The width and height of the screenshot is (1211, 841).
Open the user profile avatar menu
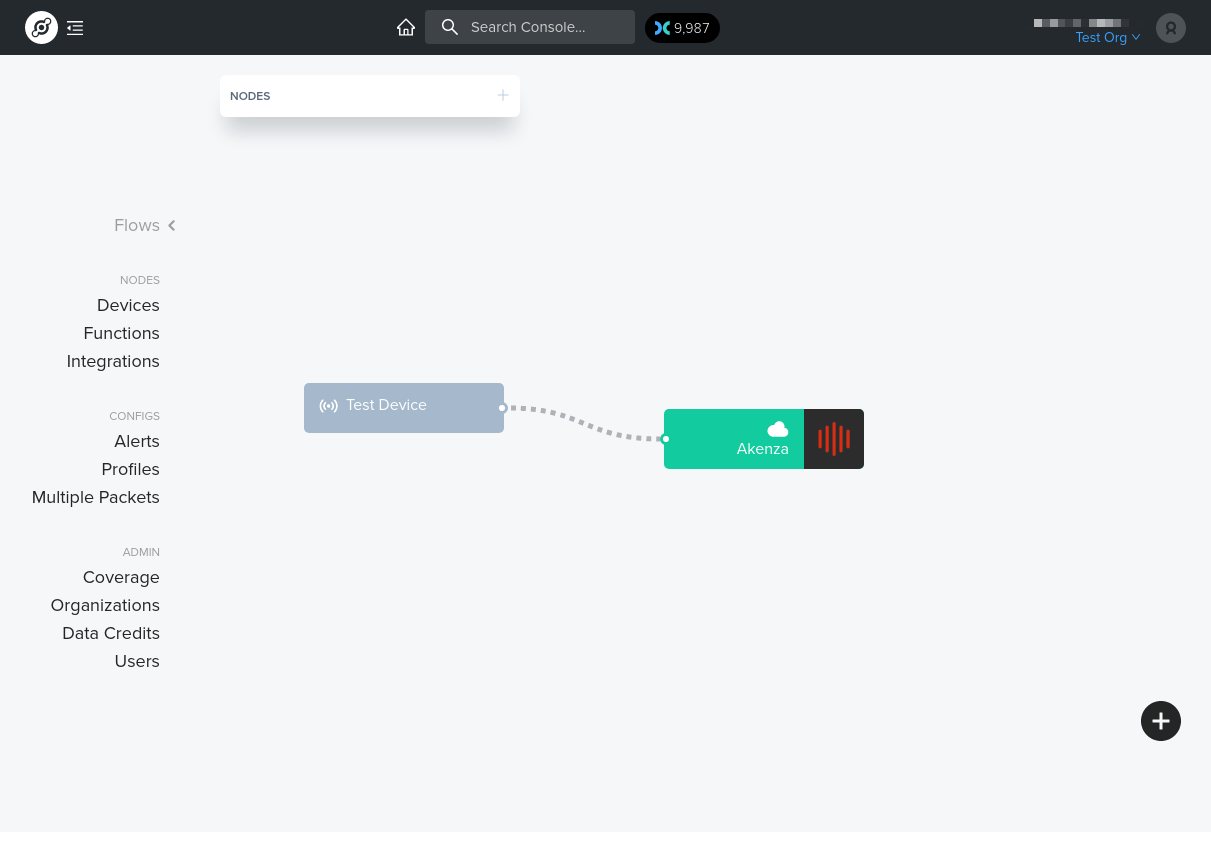click(x=1170, y=28)
